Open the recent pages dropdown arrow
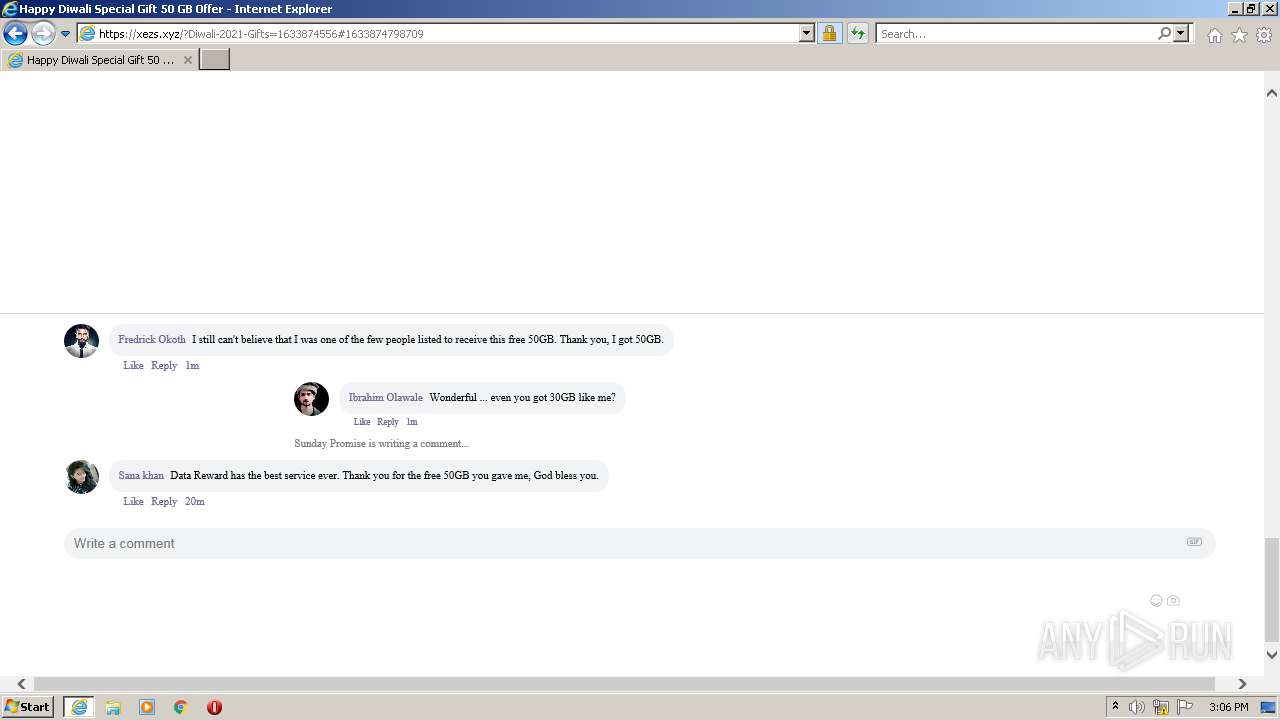Screen dimensions: 1280x720 point(66,34)
